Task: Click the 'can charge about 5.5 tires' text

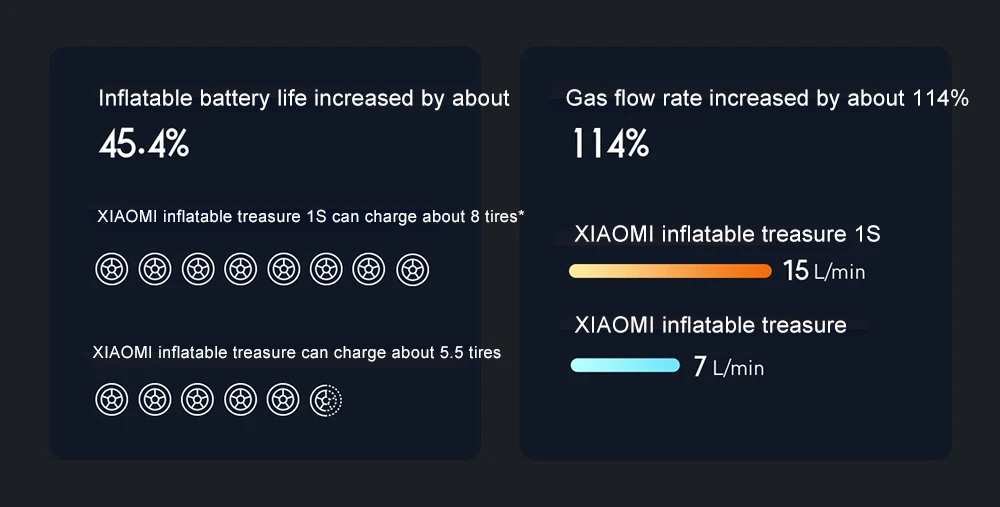Action: point(401,353)
